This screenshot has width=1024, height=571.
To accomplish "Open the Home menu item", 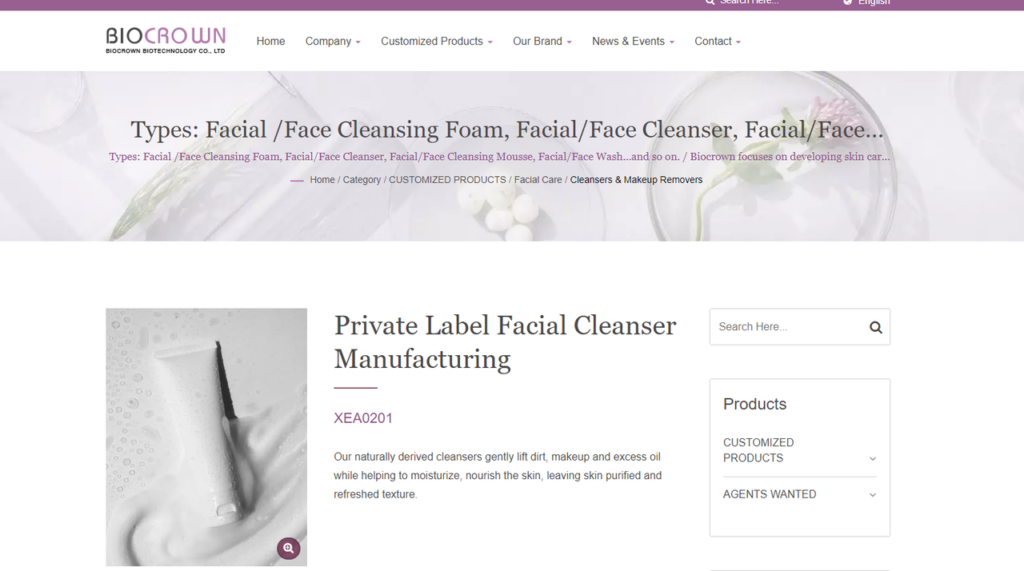I will [270, 41].
